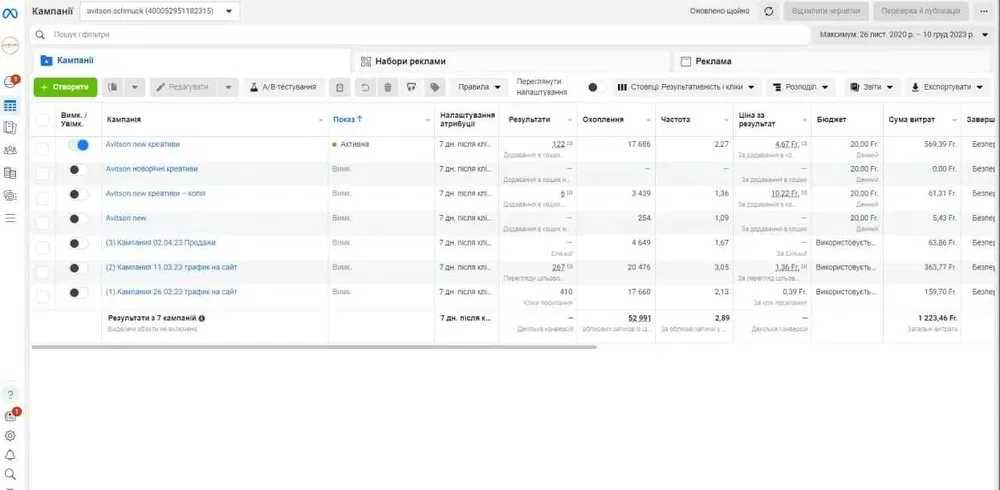The height and width of the screenshot is (490, 1000).
Task: Open the Експортувати dropdown
Action: coord(948,87)
